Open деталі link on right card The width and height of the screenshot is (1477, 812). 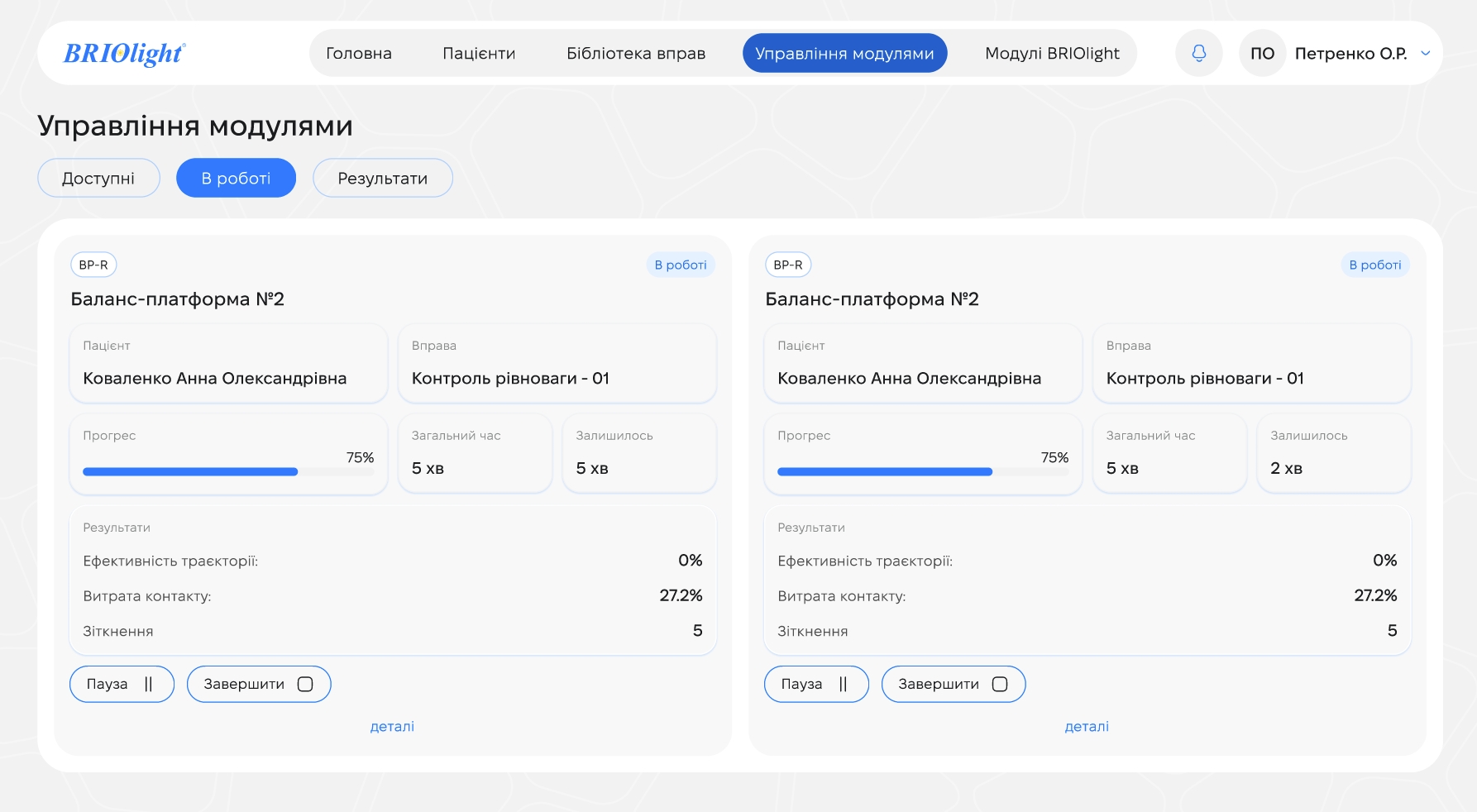(1087, 726)
